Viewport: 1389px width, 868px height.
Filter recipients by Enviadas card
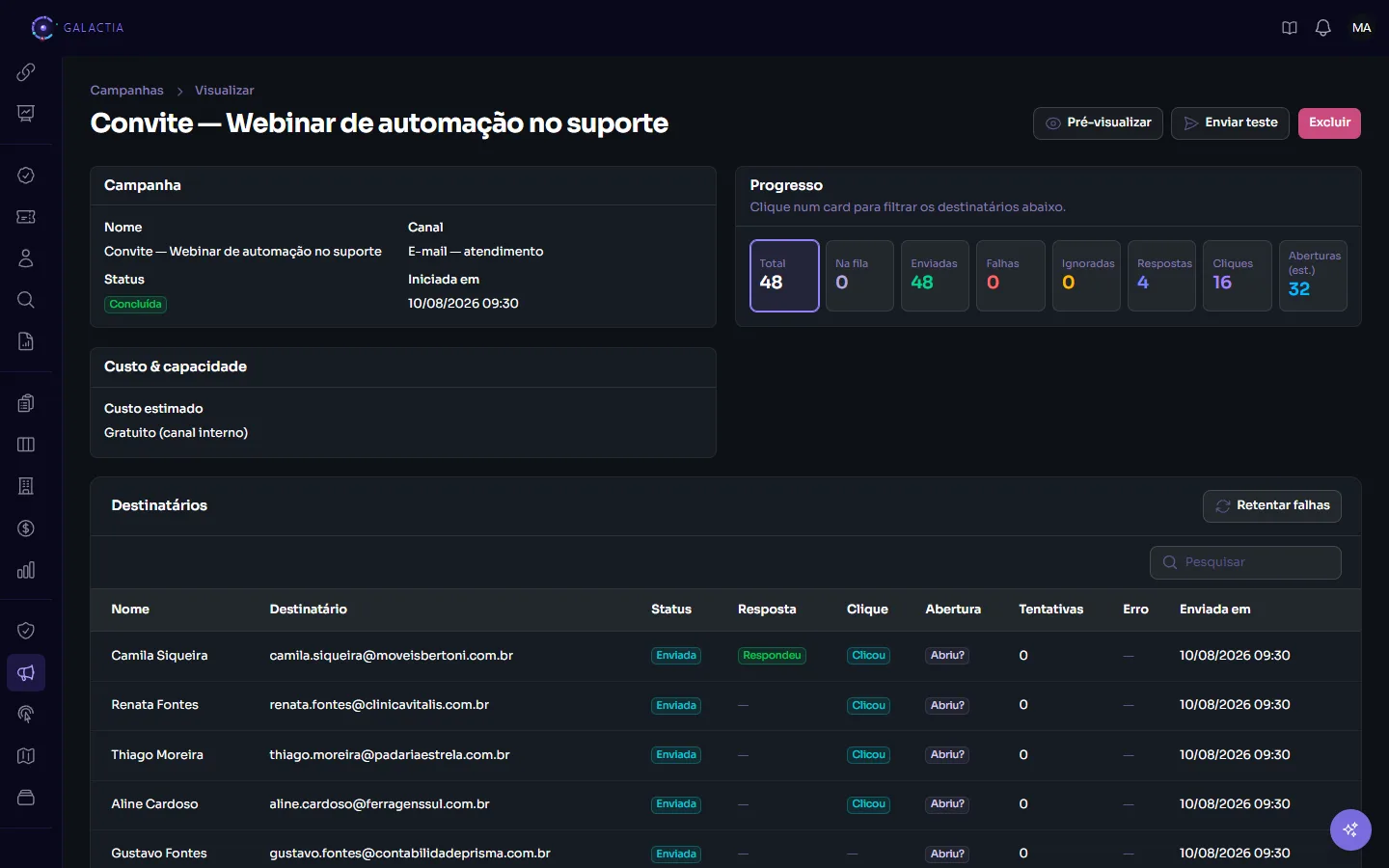click(x=935, y=276)
